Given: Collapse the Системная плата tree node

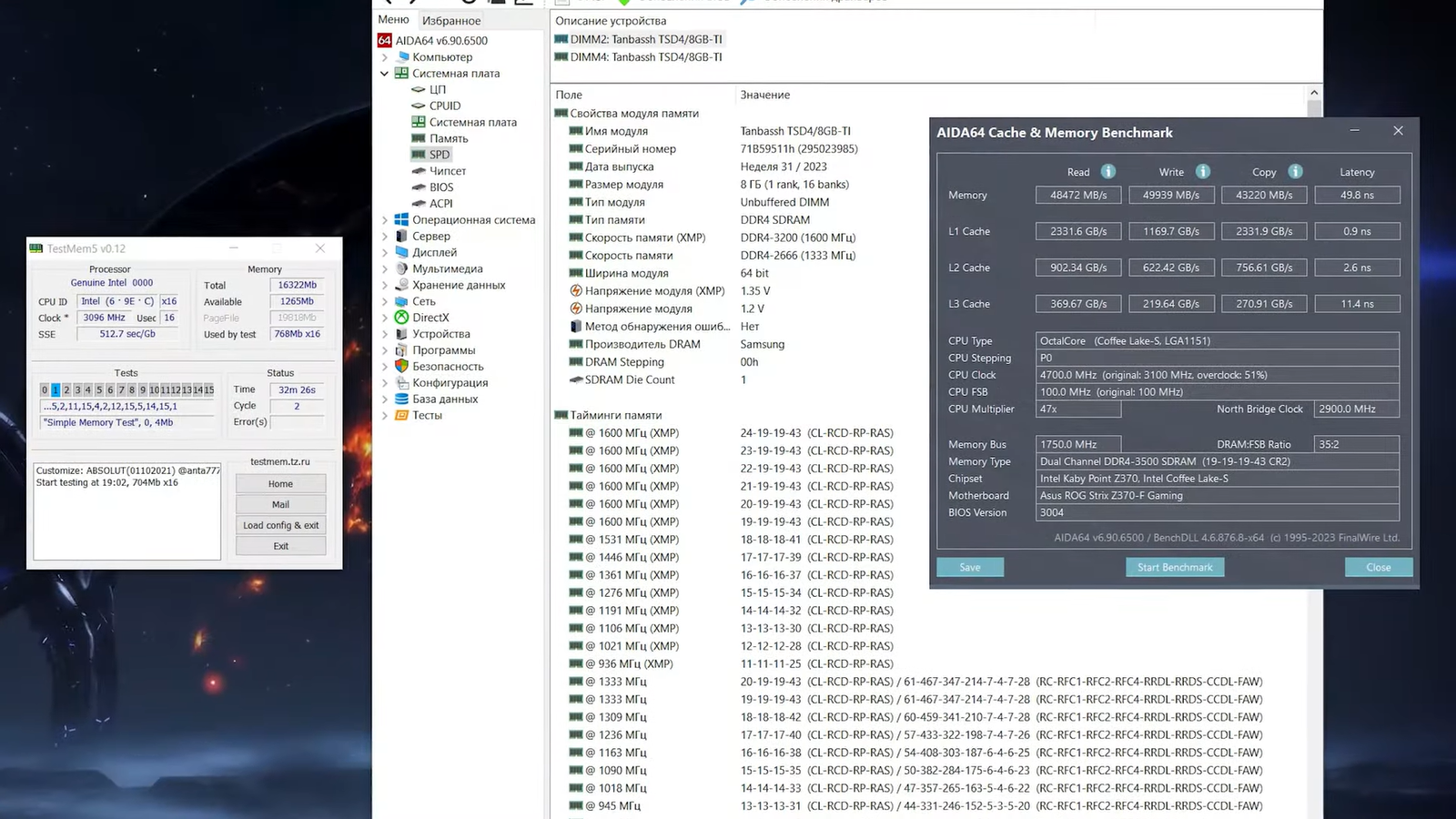Looking at the screenshot, I should point(384,74).
